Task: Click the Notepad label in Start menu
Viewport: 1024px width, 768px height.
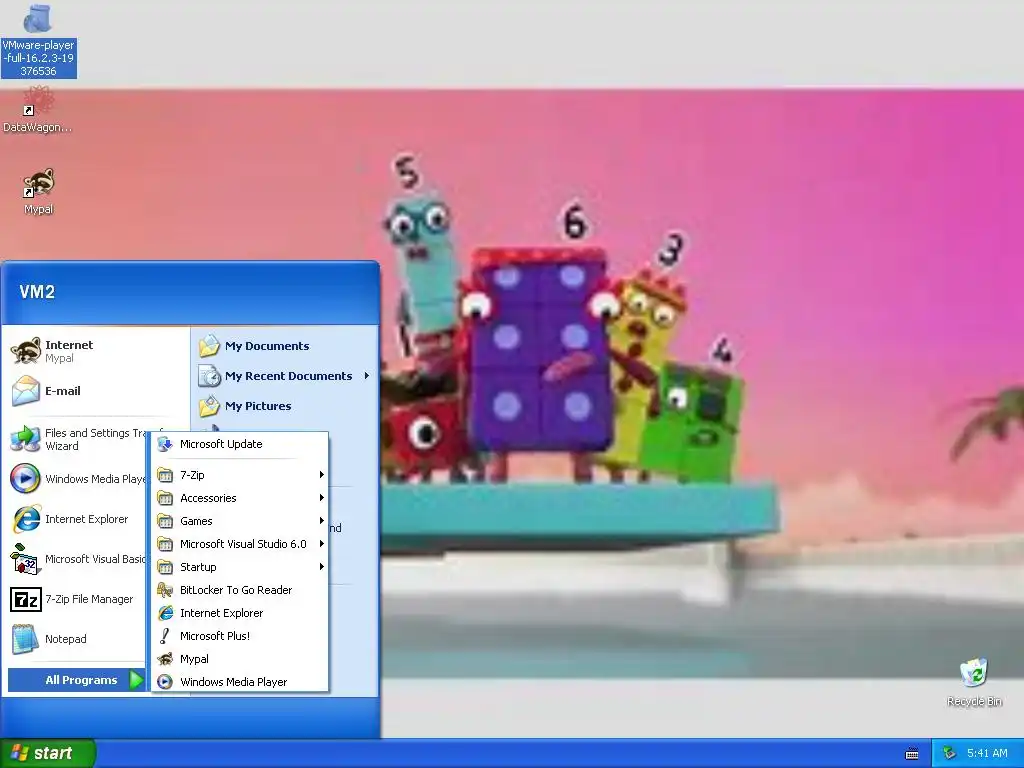Action: [65, 639]
